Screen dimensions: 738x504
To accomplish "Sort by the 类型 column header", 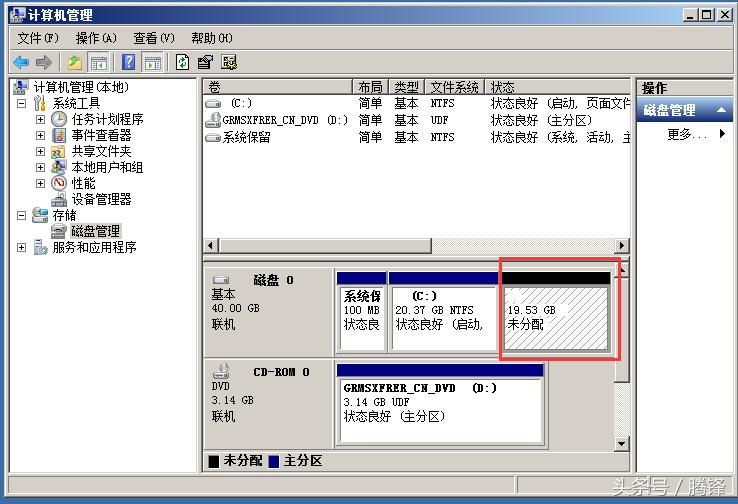I will pos(407,87).
